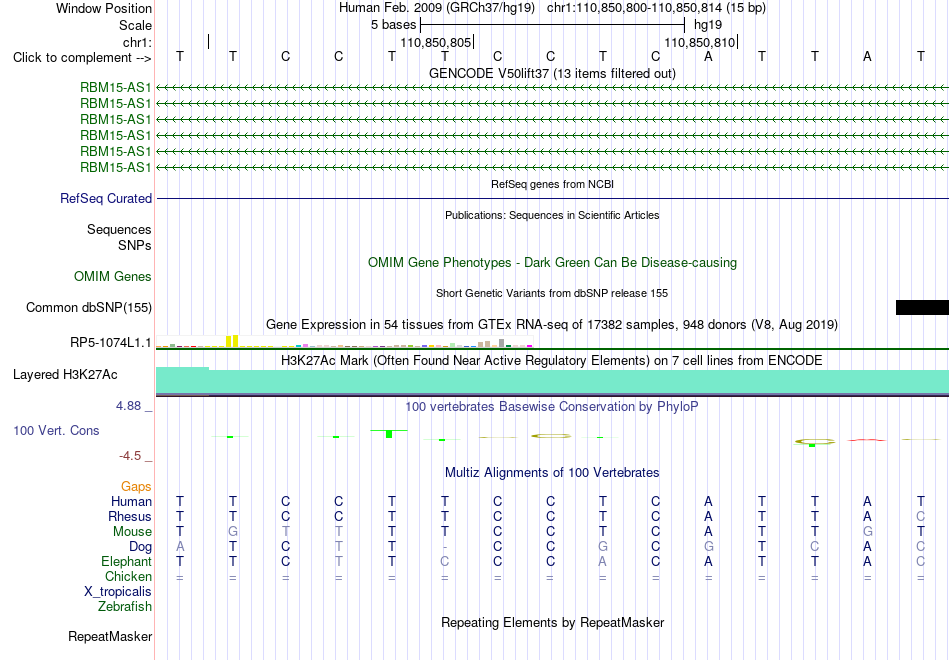Click the '110,850,805' coordinate marker
The width and height of the screenshot is (950, 660).
coord(436,42)
